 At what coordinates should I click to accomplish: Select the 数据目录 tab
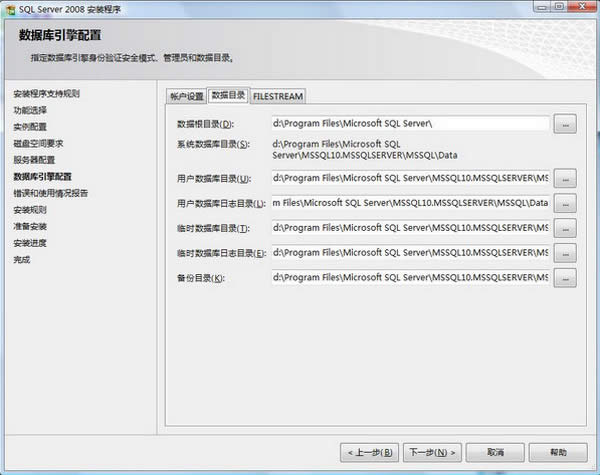[228, 95]
